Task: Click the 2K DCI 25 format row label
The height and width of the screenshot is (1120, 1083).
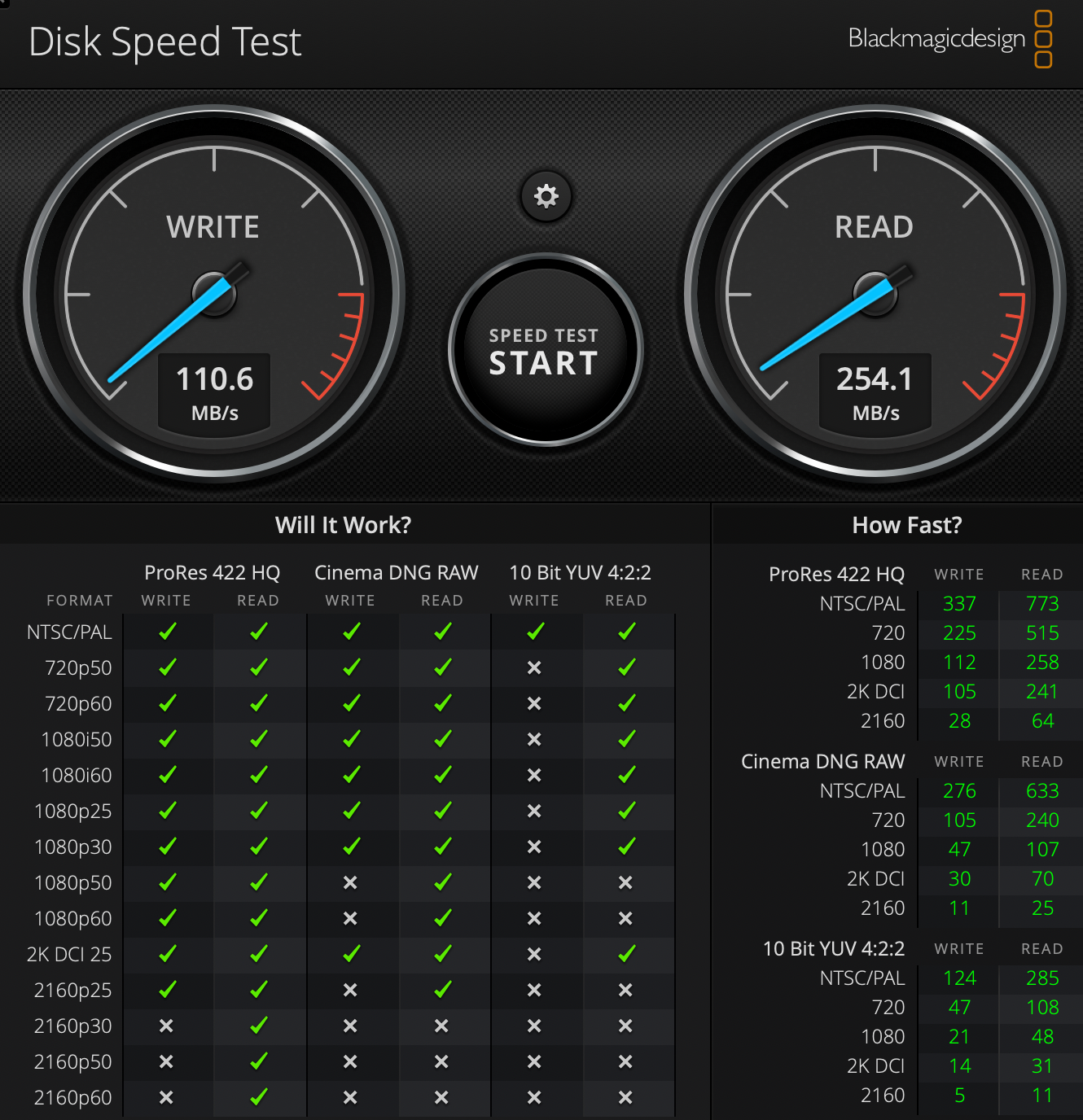Action: (x=69, y=955)
